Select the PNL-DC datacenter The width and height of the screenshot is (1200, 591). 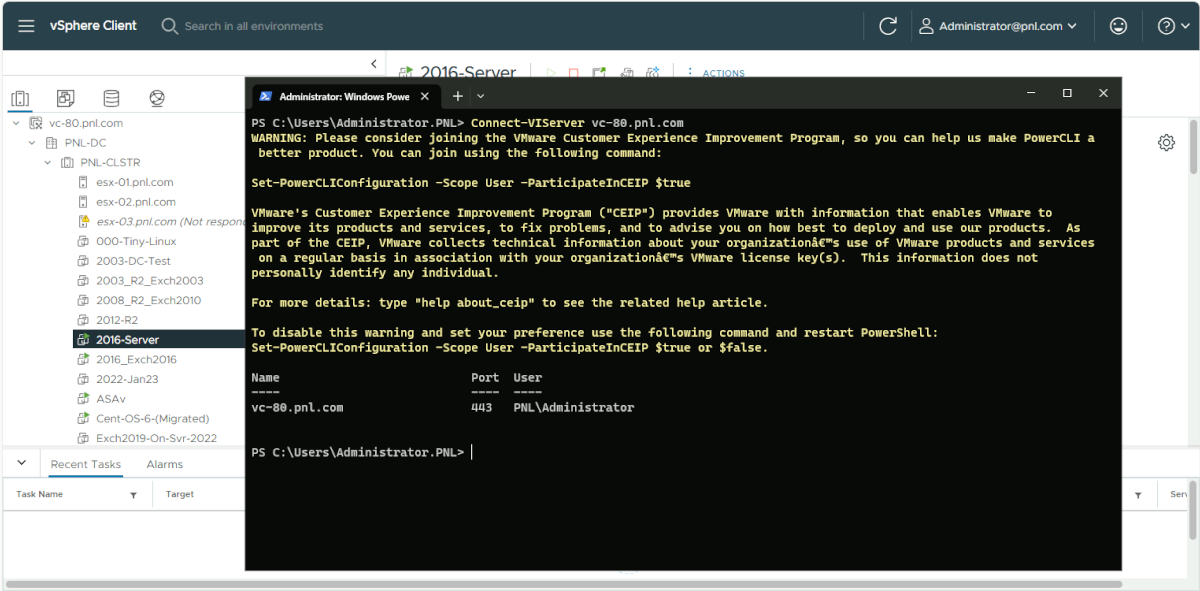point(85,143)
